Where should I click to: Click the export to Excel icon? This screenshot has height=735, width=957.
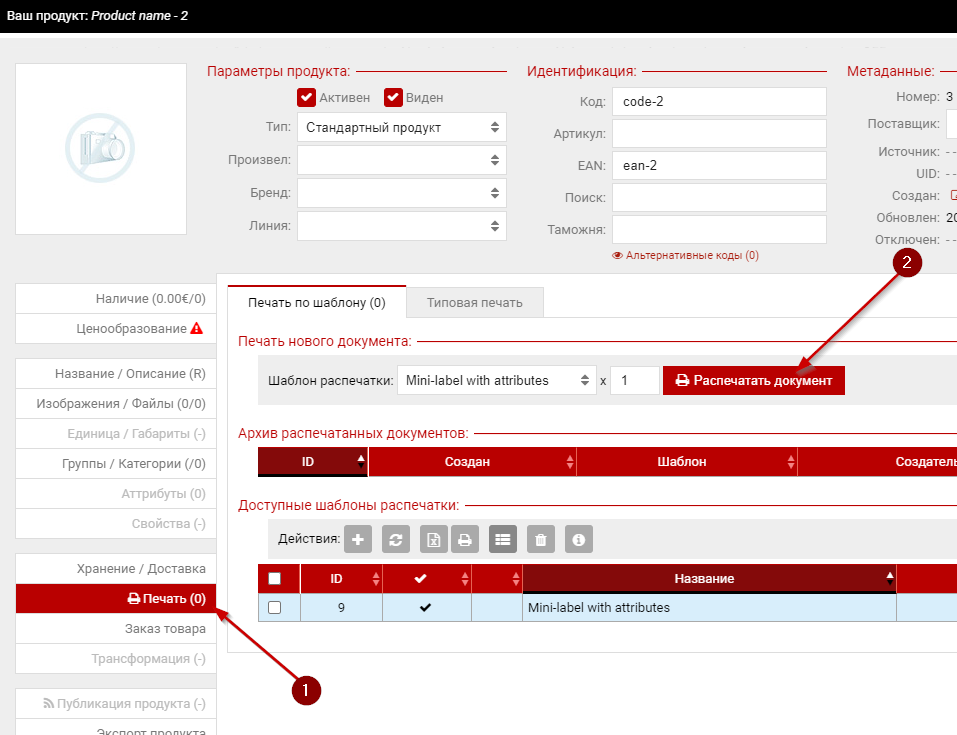pyautogui.click(x=434, y=540)
